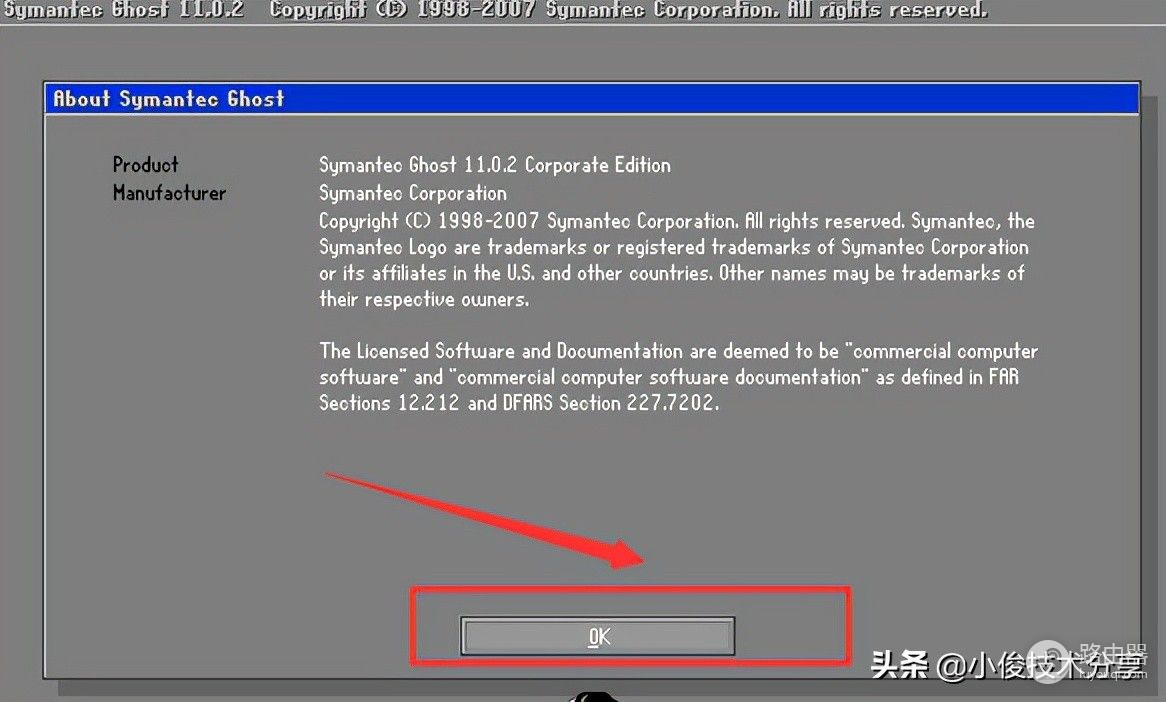Click the OK button
Screen dimensions: 1166x702
[x=598, y=636]
